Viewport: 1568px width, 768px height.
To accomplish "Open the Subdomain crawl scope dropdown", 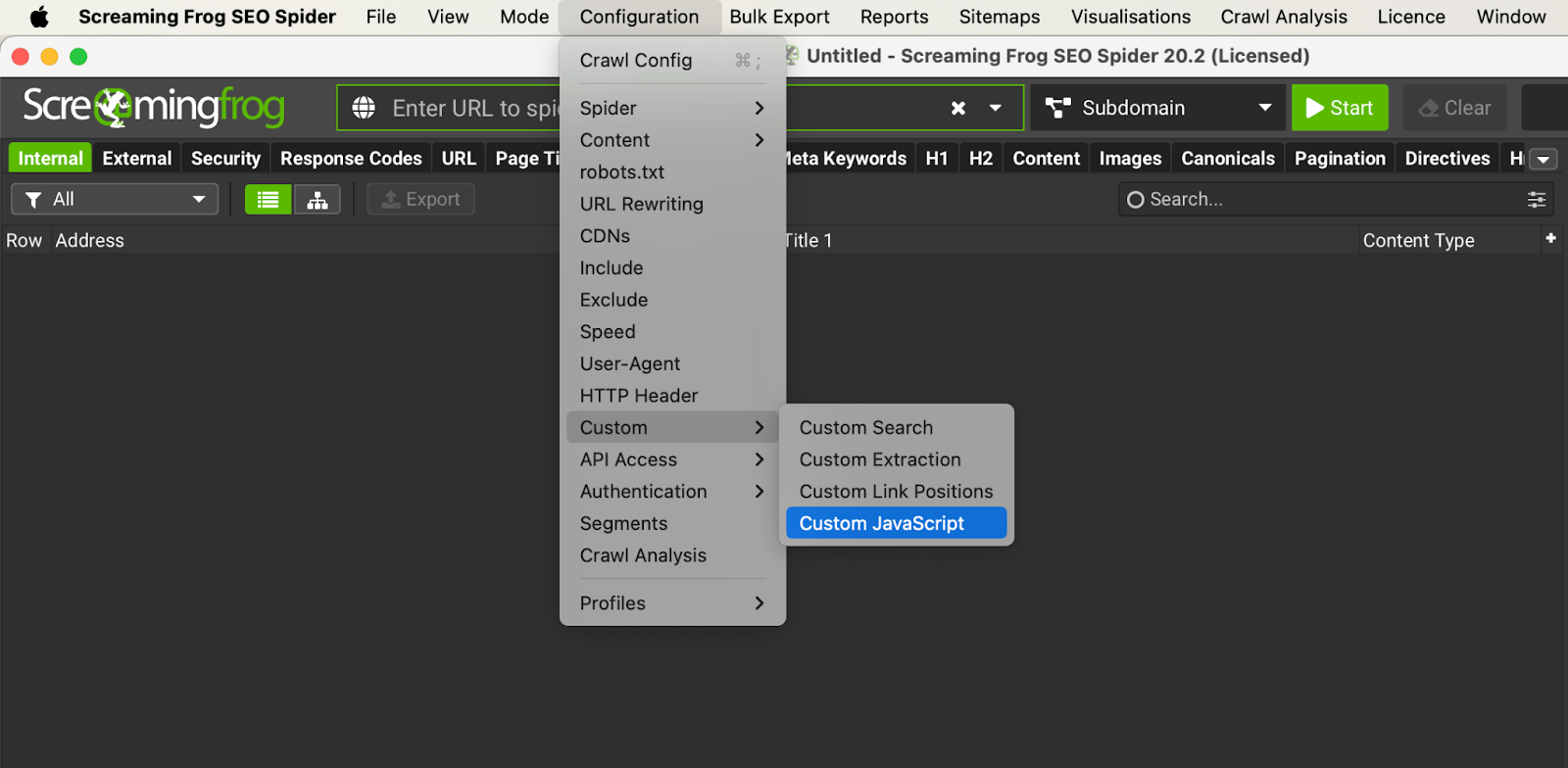I will pyautogui.click(x=1158, y=108).
